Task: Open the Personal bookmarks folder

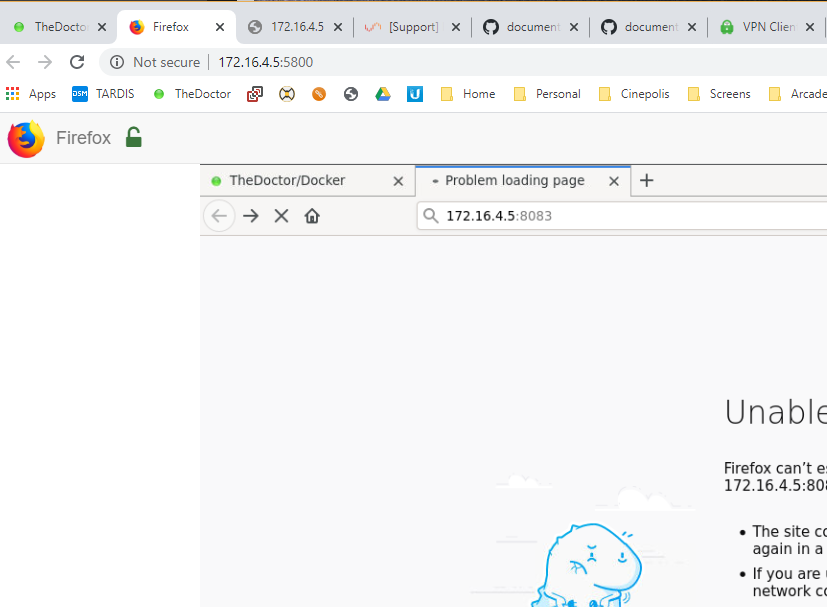Action: 547,94
